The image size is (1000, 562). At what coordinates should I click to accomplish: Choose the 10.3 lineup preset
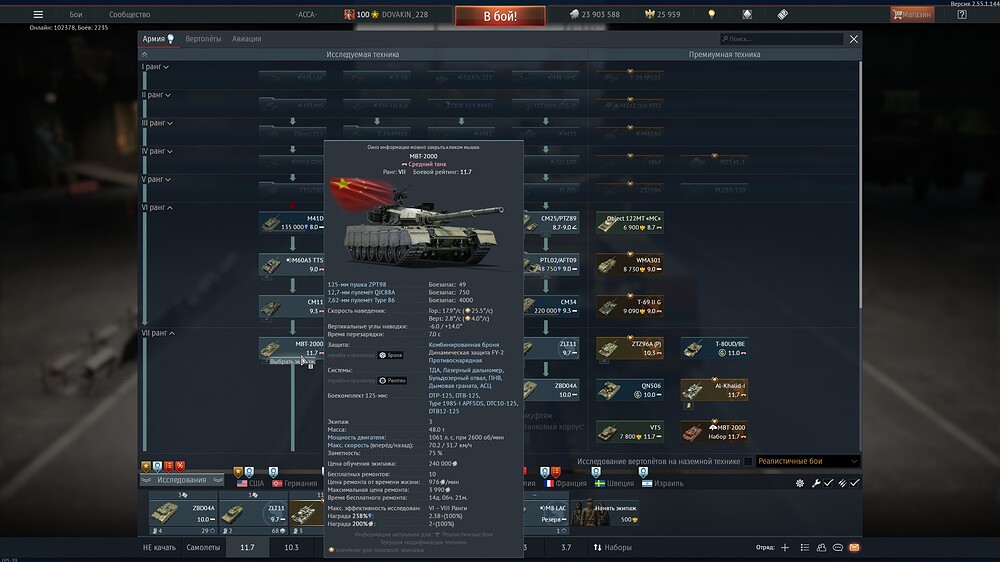(x=291, y=547)
